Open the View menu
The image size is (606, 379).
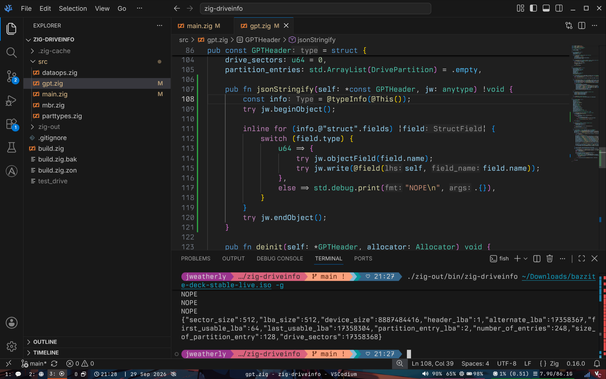102,8
